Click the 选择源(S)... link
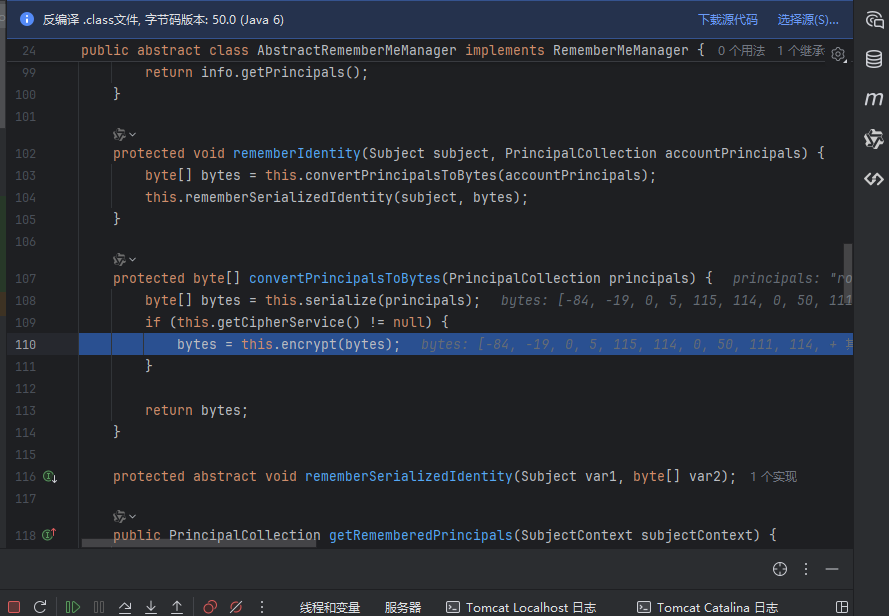This screenshot has height=616, width=889. [x=808, y=20]
